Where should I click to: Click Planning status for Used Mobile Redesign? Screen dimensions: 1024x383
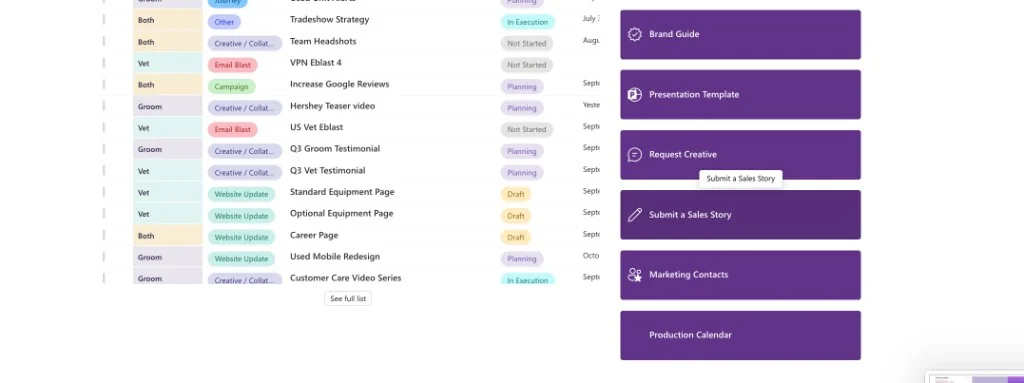pyautogui.click(x=522, y=259)
